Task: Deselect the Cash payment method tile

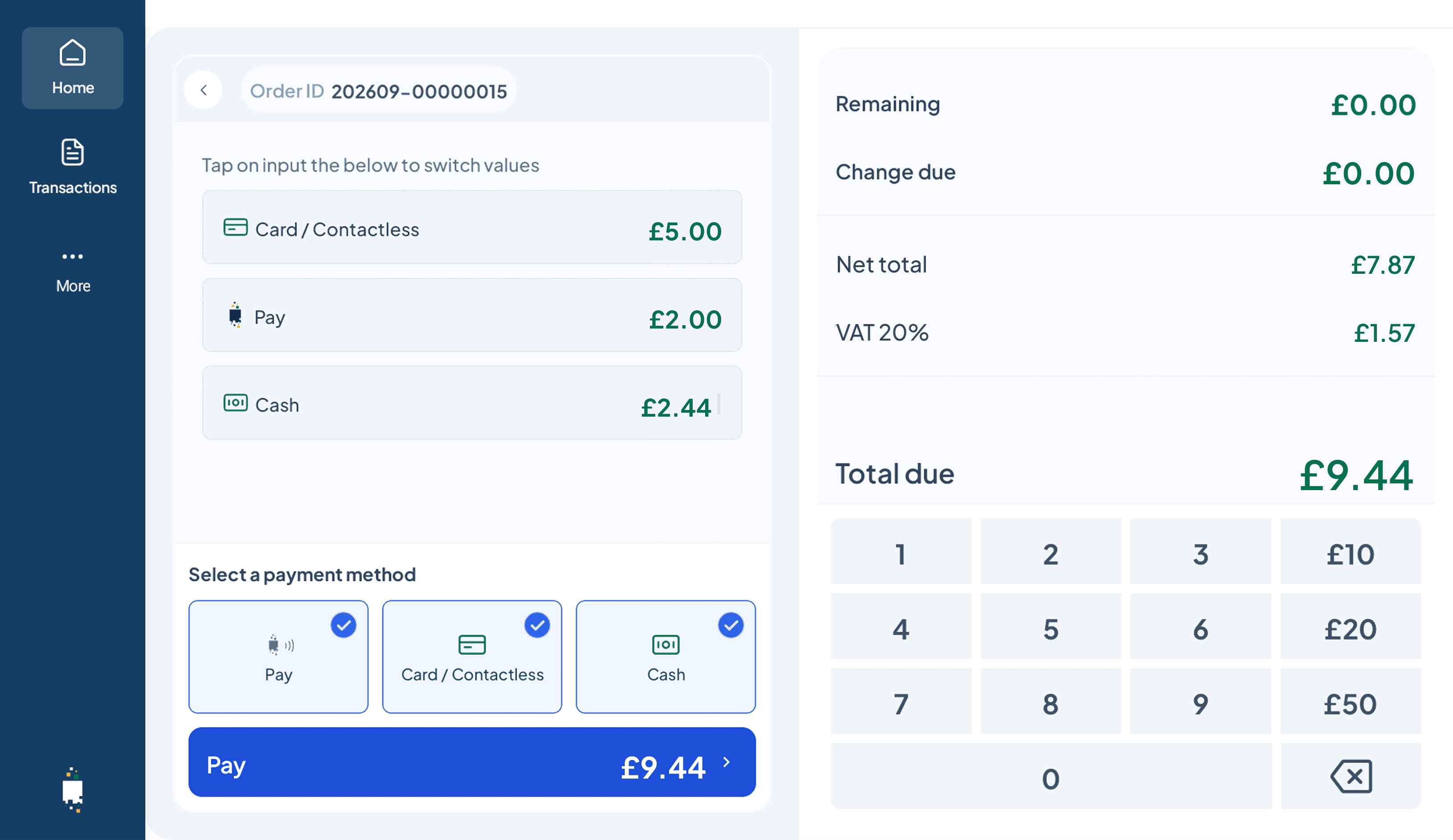Action: point(666,657)
